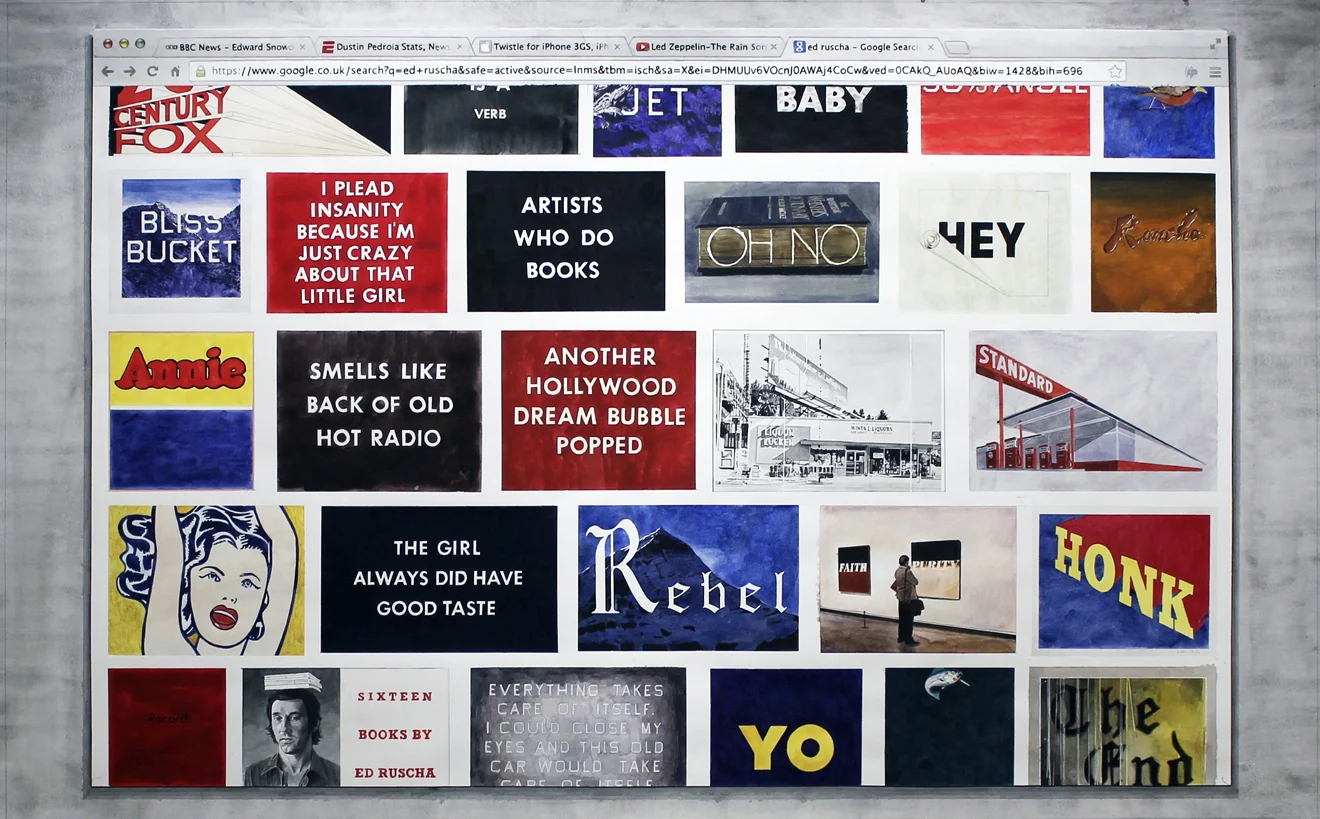Go back with the browser back arrow
Image resolution: width=1320 pixels, height=819 pixels.
(x=108, y=71)
